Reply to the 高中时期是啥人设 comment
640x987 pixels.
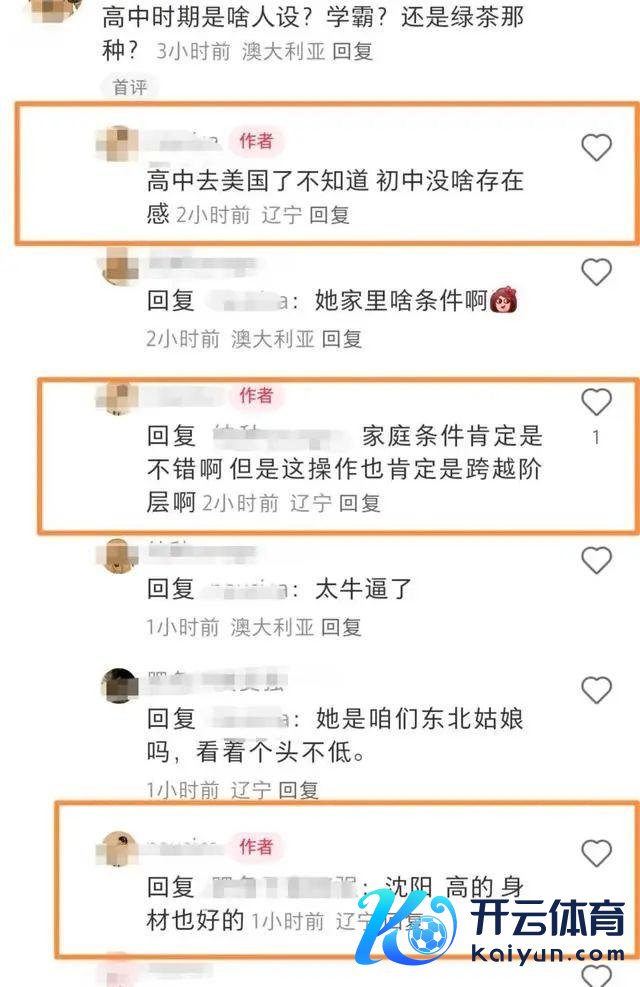click(352, 52)
